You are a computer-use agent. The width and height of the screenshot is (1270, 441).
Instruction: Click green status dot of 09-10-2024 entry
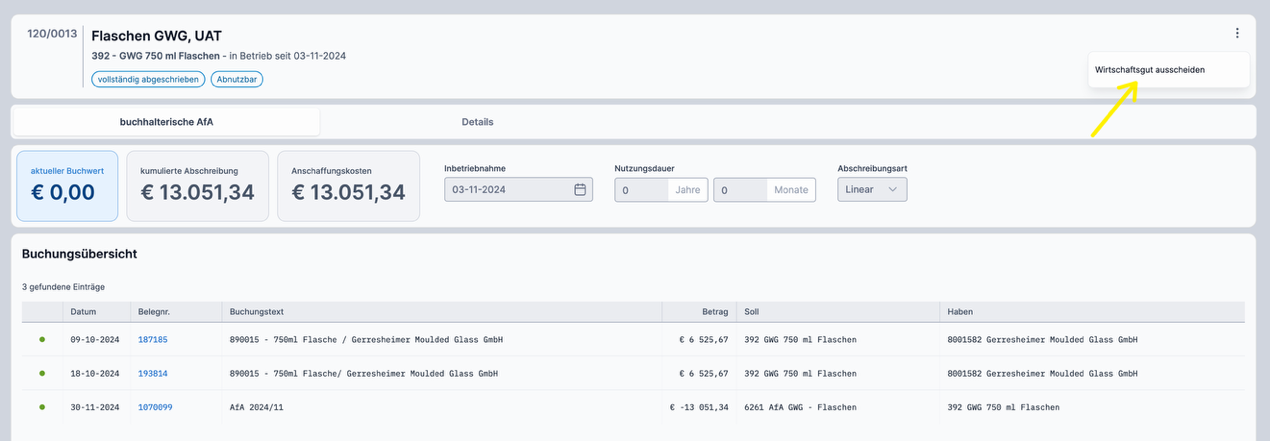tap(42, 339)
